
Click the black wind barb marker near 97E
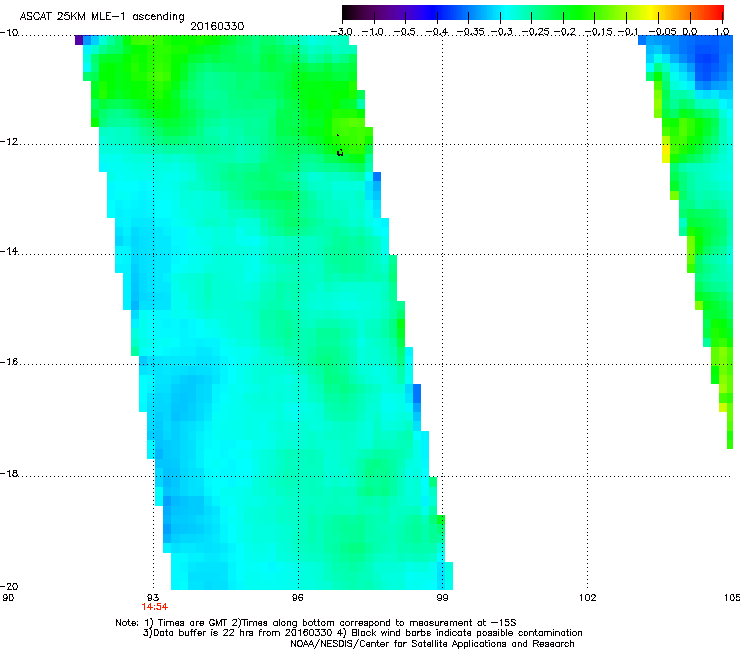tap(340, 152)
